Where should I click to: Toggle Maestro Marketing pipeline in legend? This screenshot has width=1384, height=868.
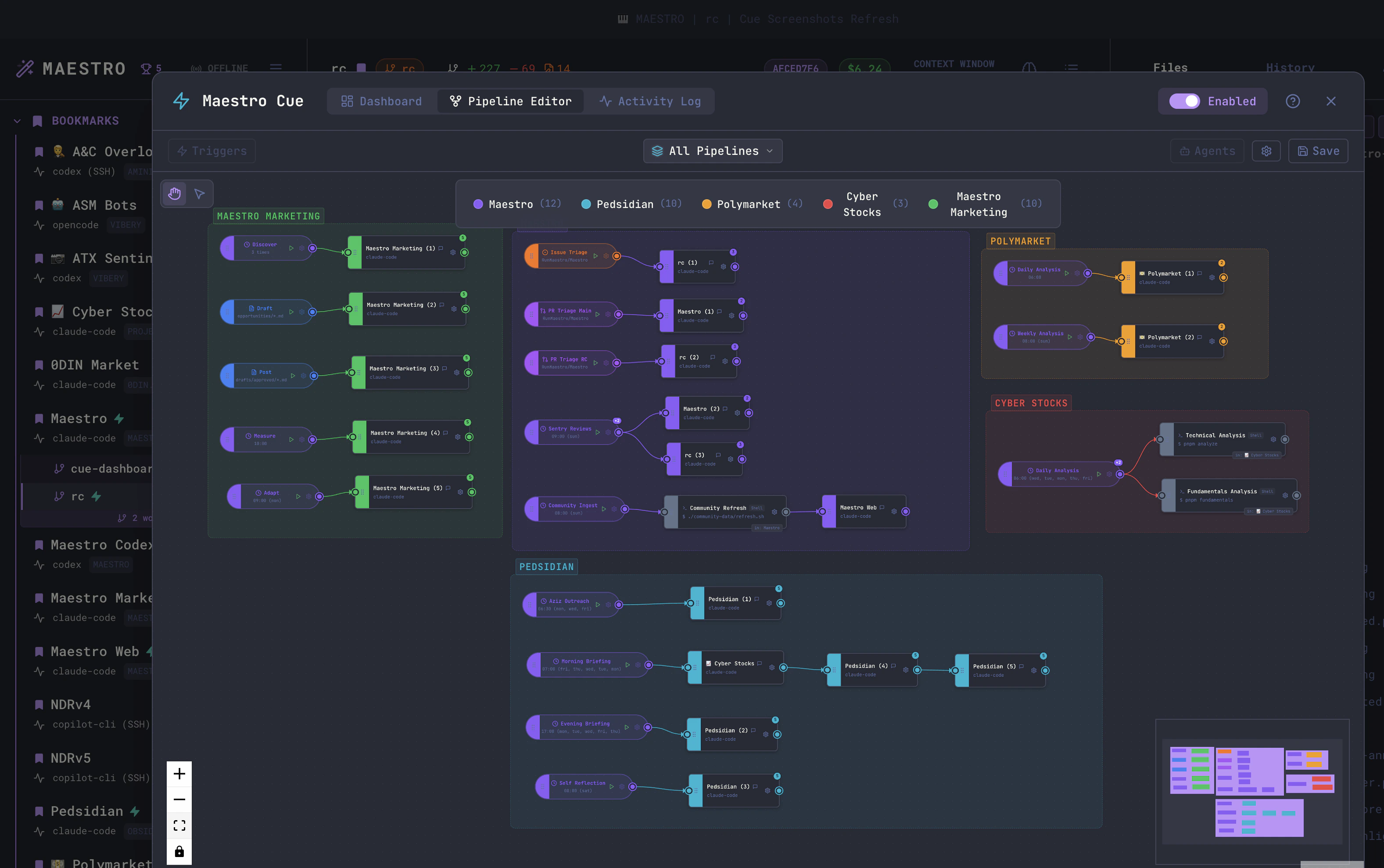pyautogui.click(x=985, y=204)
